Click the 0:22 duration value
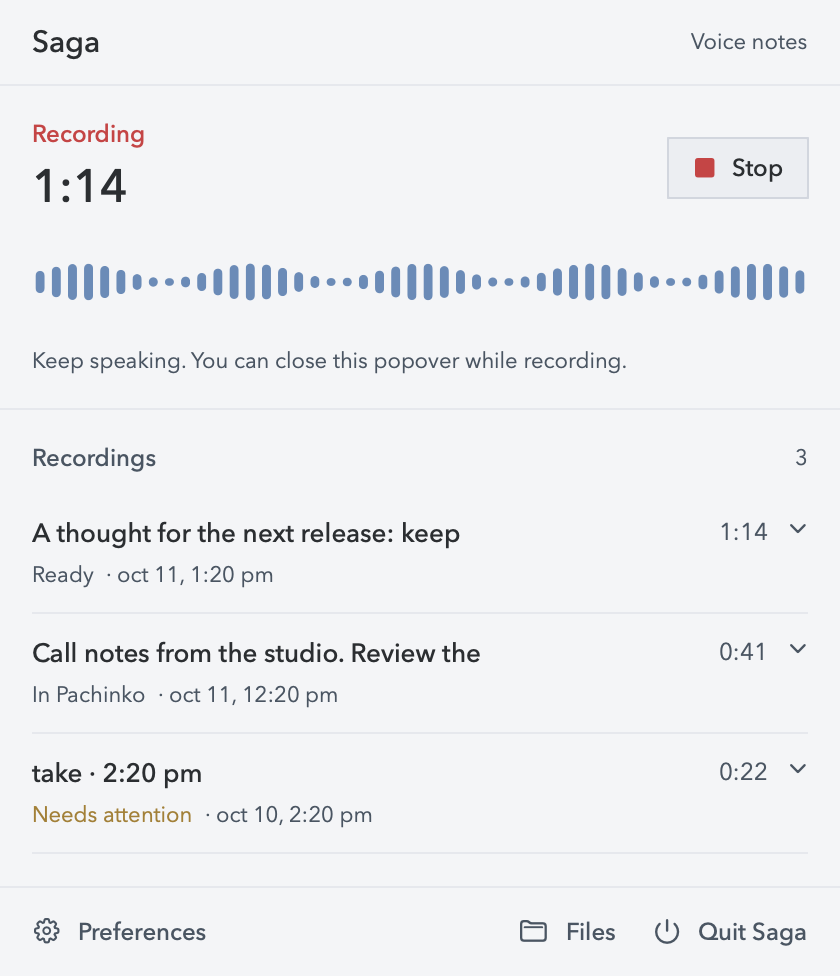 click(743, 772)
